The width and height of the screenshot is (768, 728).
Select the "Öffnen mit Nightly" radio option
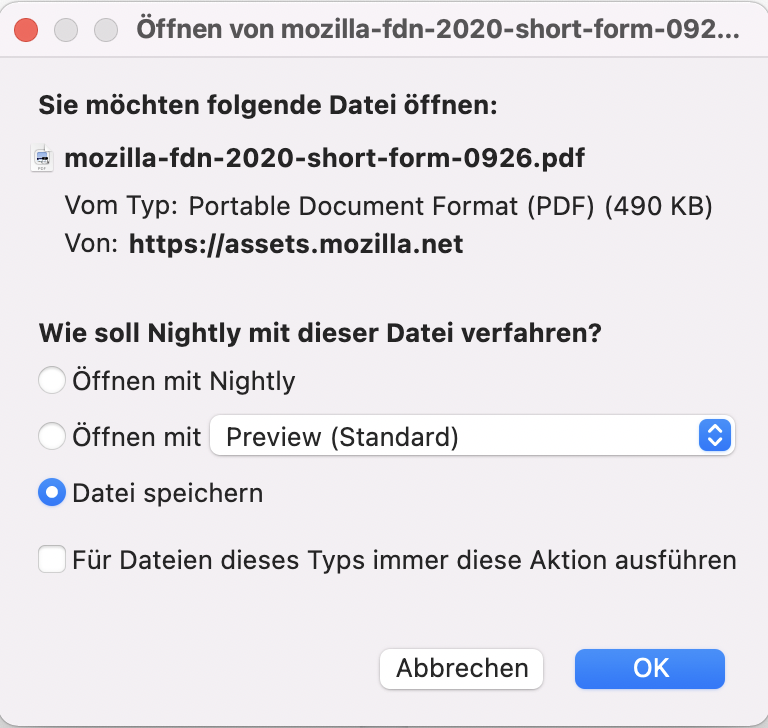51,381
